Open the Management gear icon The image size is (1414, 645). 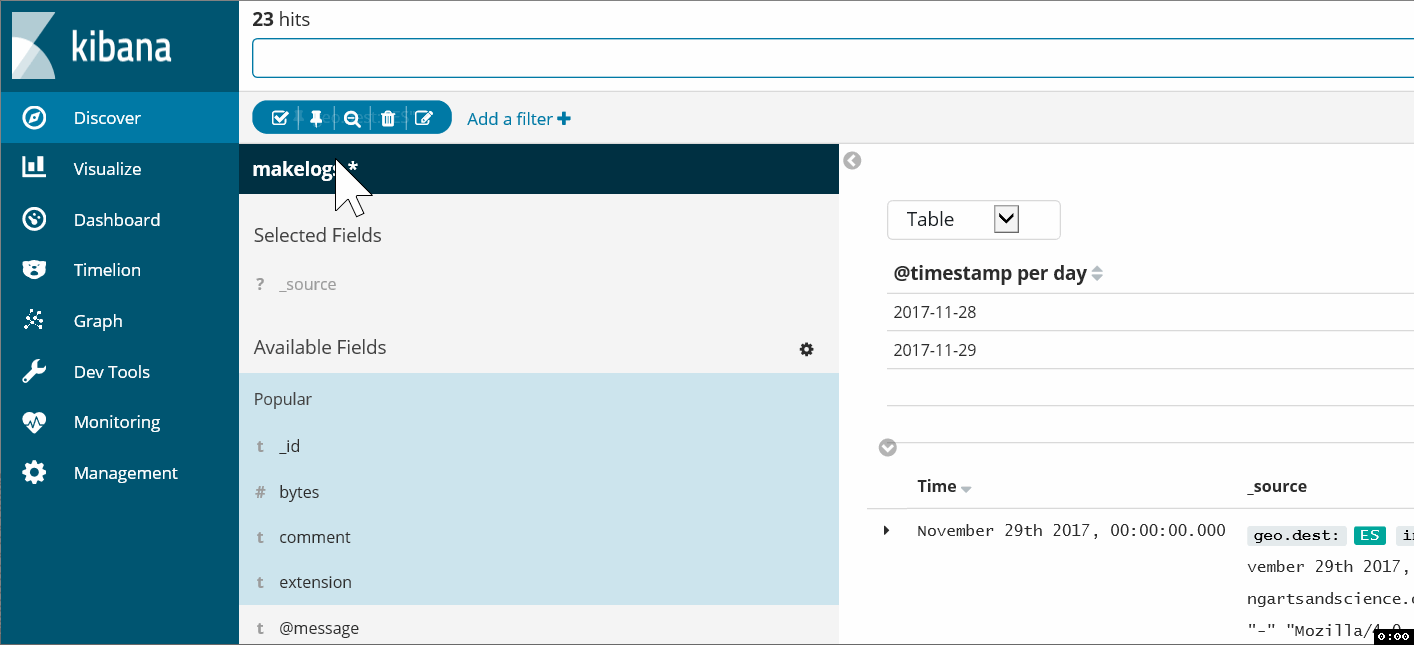34,473
